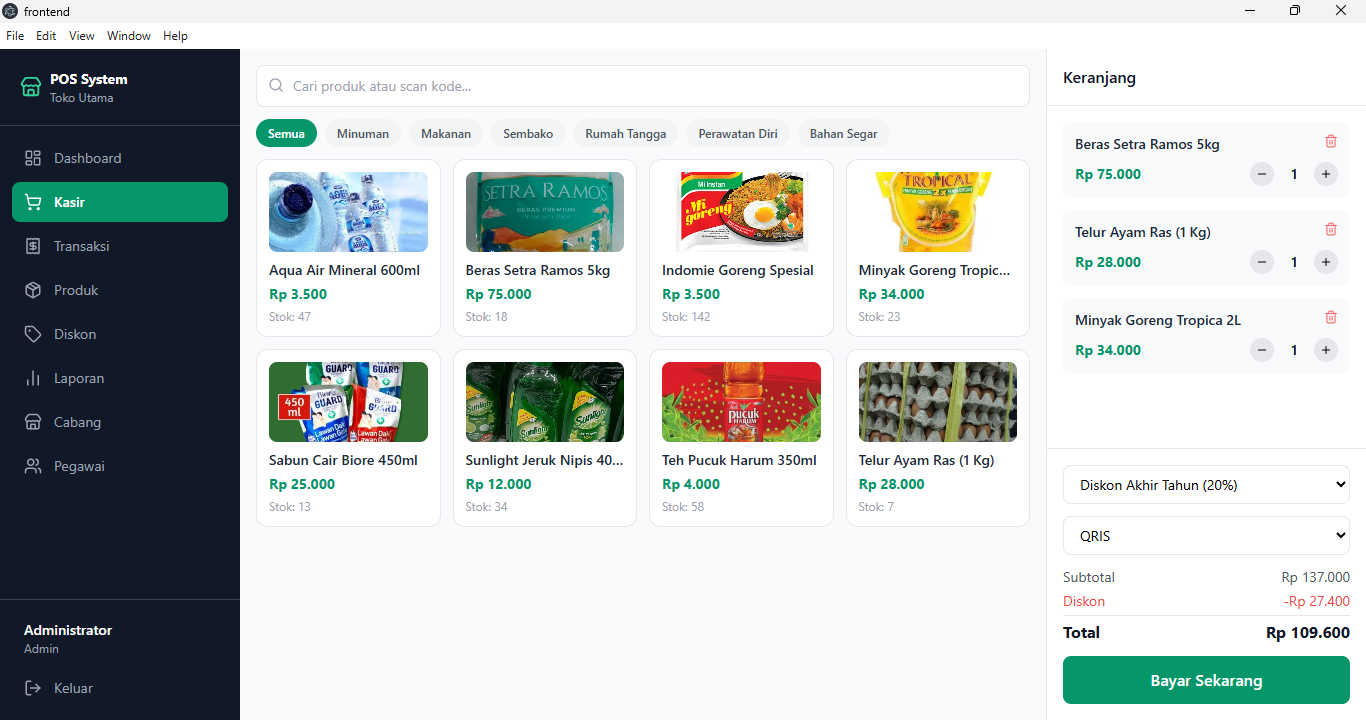Viewport: 1366px width, 720px height.
Task: Open the Diskon Akhir Tahun discount dropdown
Action: pos(1206,485)
